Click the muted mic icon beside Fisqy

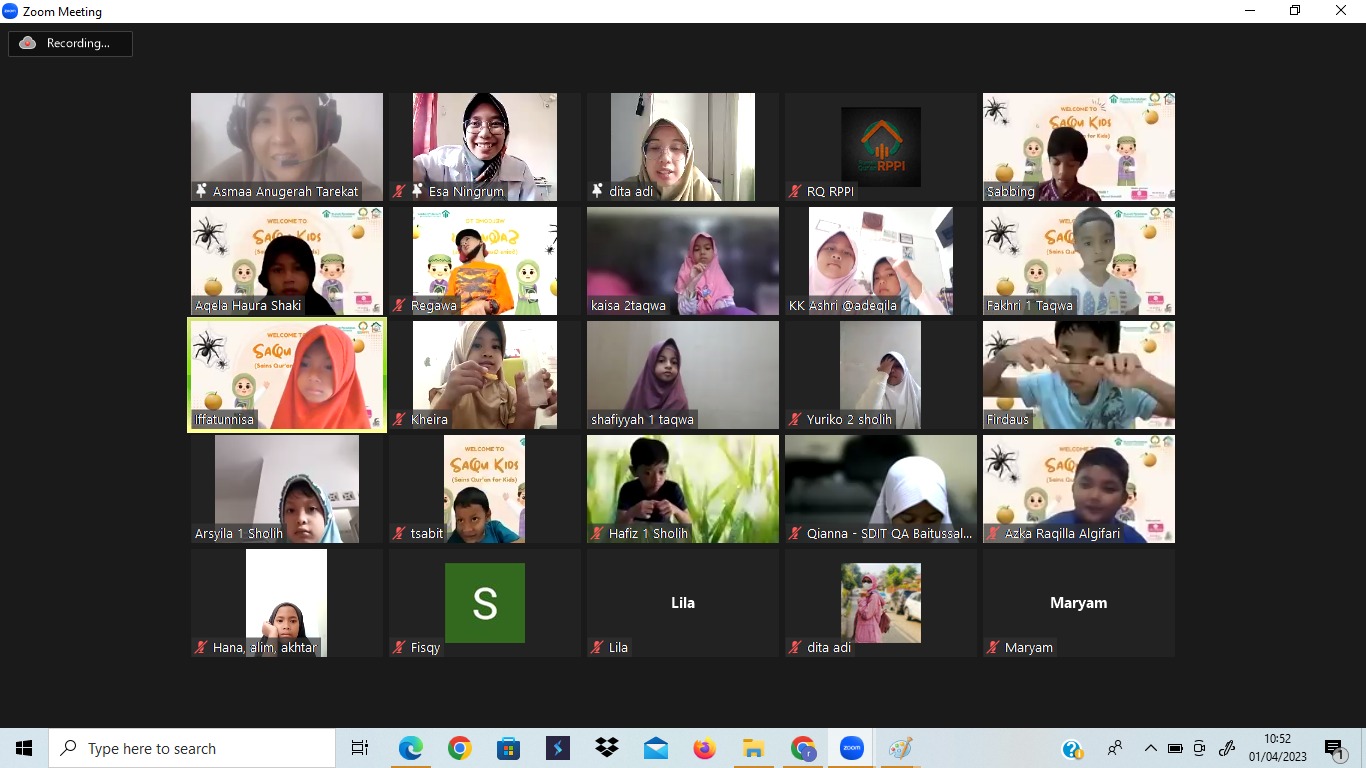pyautogui.click(x=400, y=647)
